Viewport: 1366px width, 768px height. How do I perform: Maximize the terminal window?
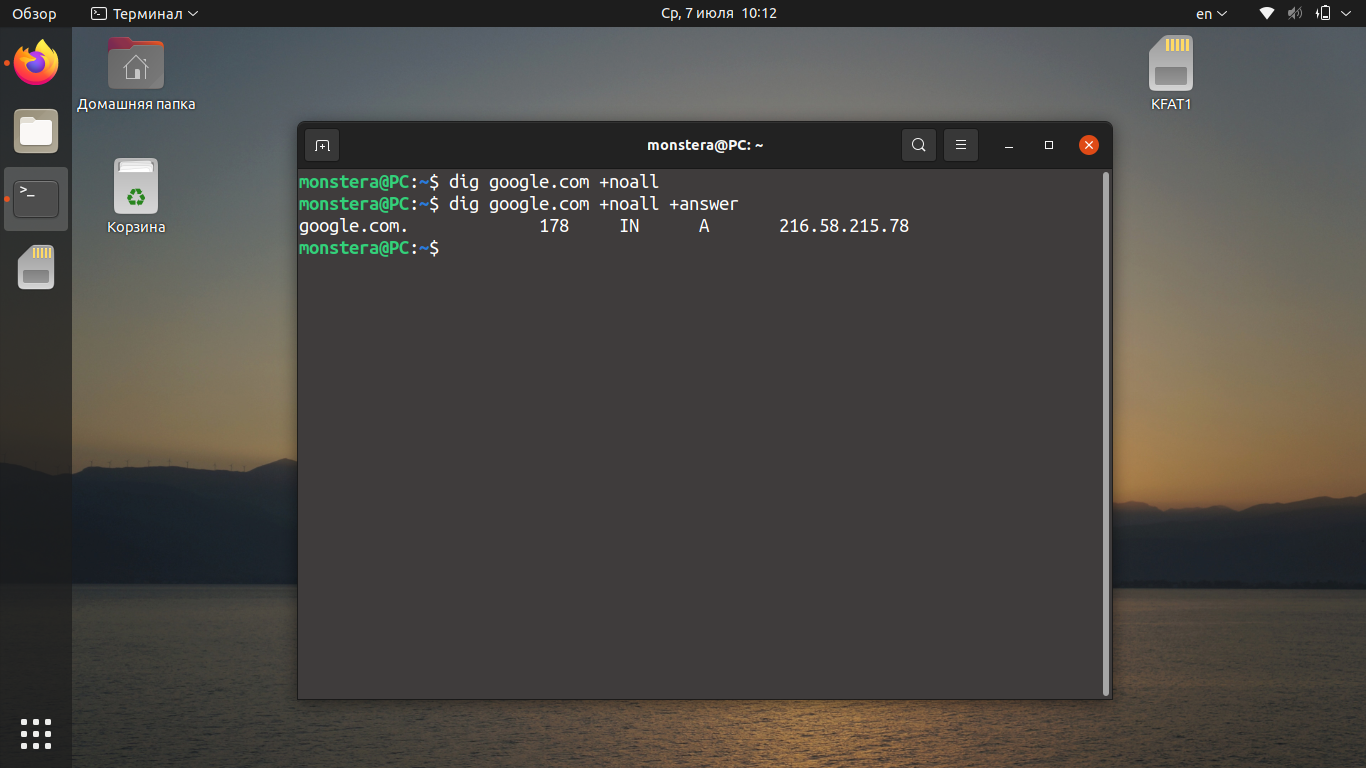coord(1049,145)
